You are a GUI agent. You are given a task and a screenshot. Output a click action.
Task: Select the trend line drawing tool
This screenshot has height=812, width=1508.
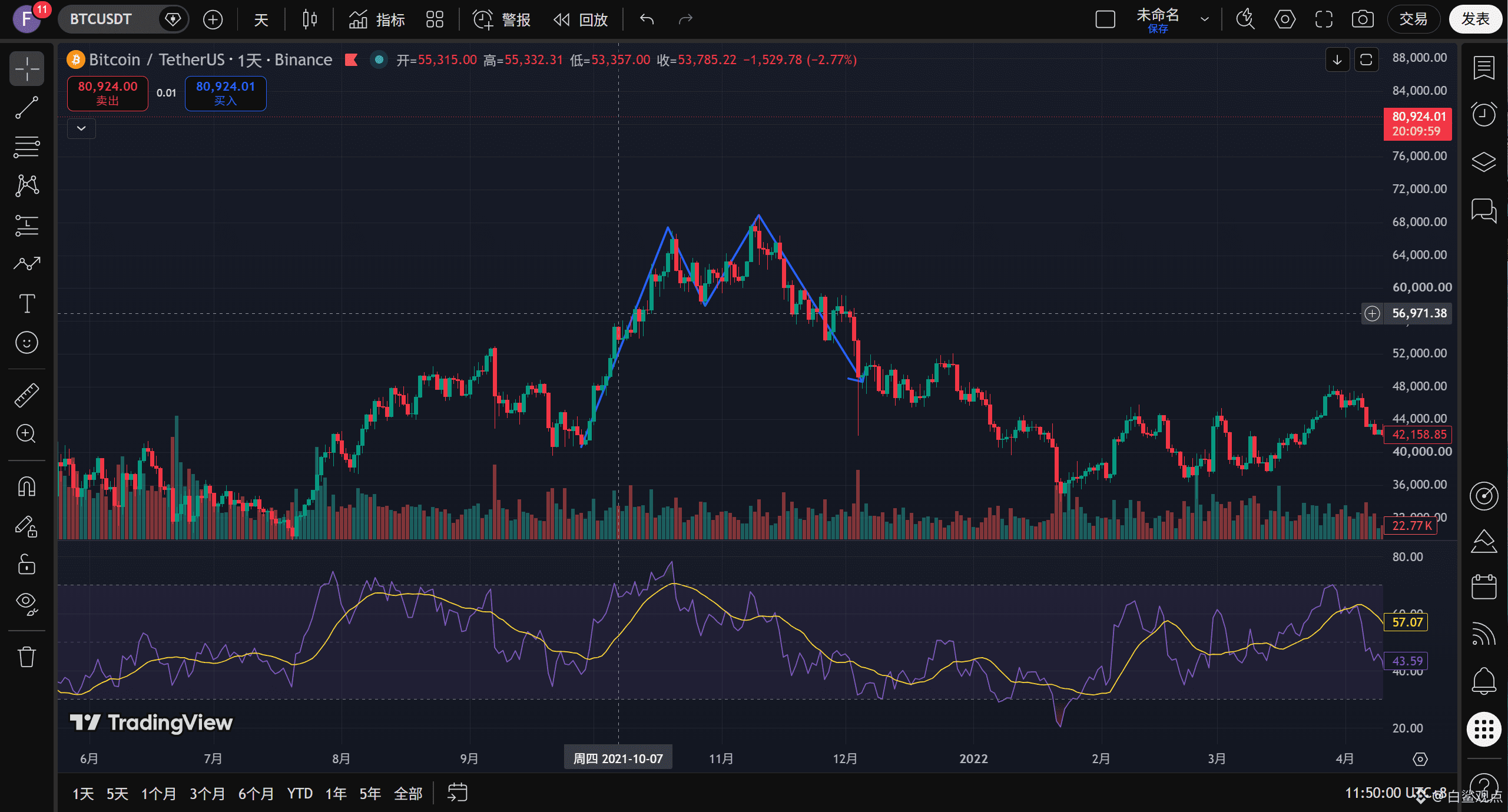click(x=26, y=108)
